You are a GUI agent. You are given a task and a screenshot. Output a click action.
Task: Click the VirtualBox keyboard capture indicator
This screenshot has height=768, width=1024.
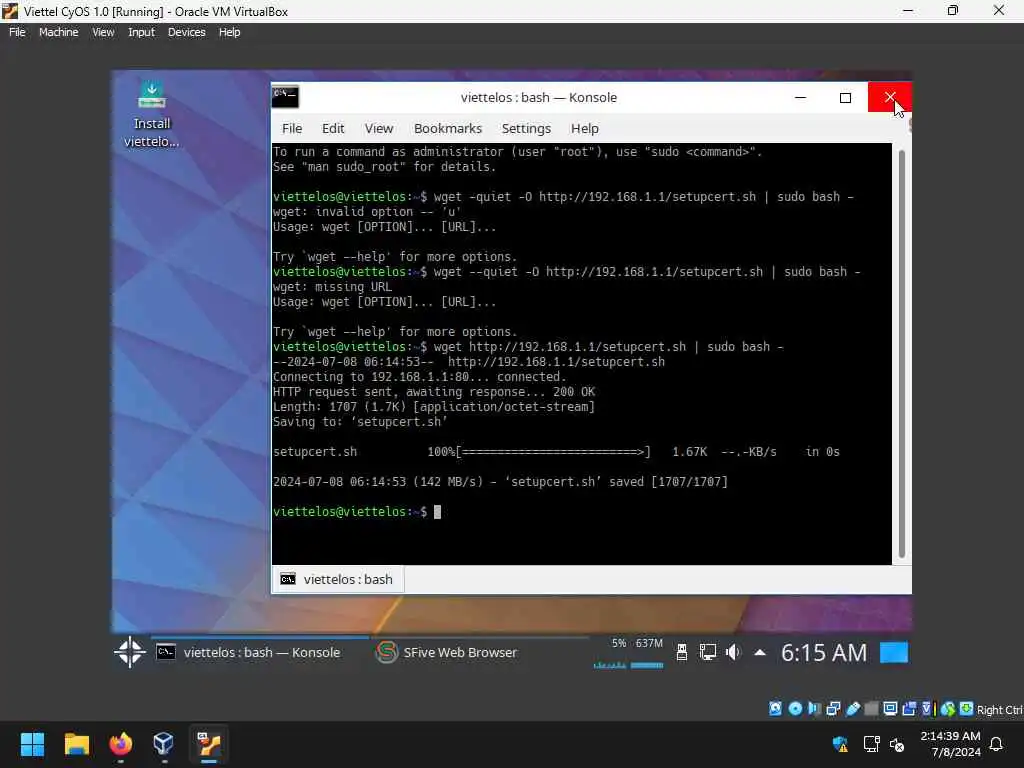(x=967, y=709)
